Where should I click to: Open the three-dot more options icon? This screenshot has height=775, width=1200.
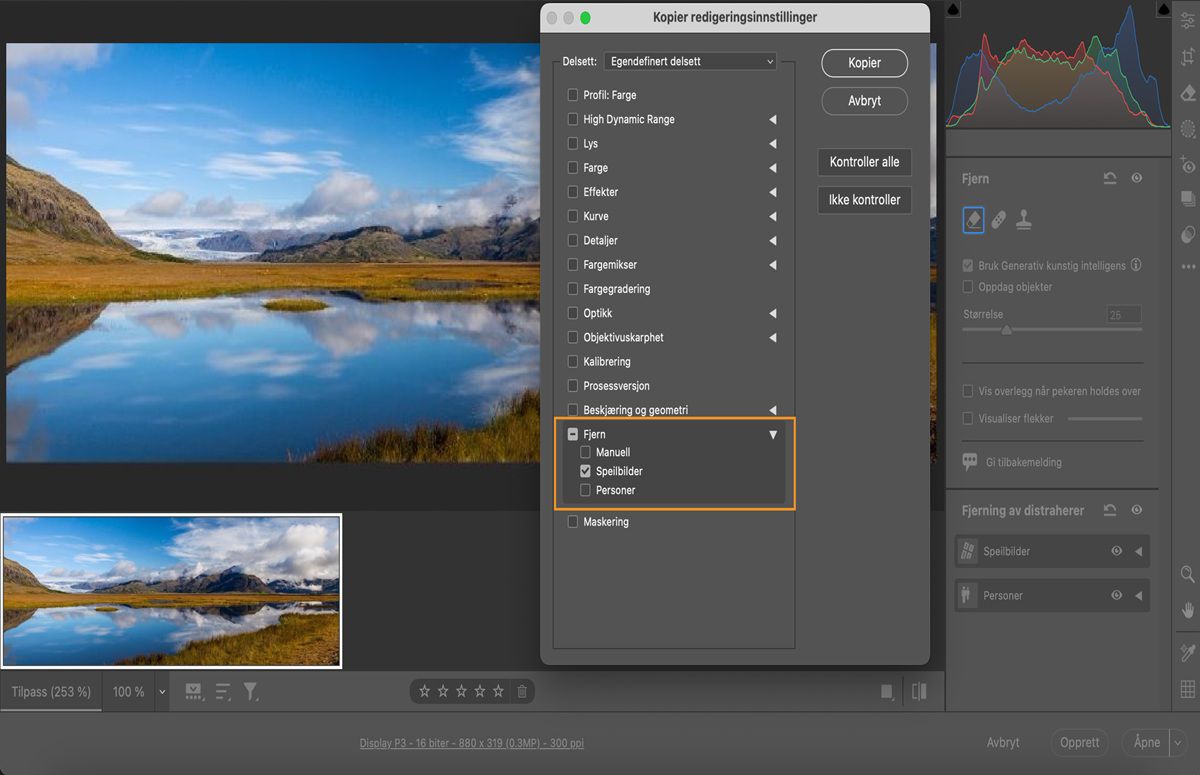point(1188,267)
